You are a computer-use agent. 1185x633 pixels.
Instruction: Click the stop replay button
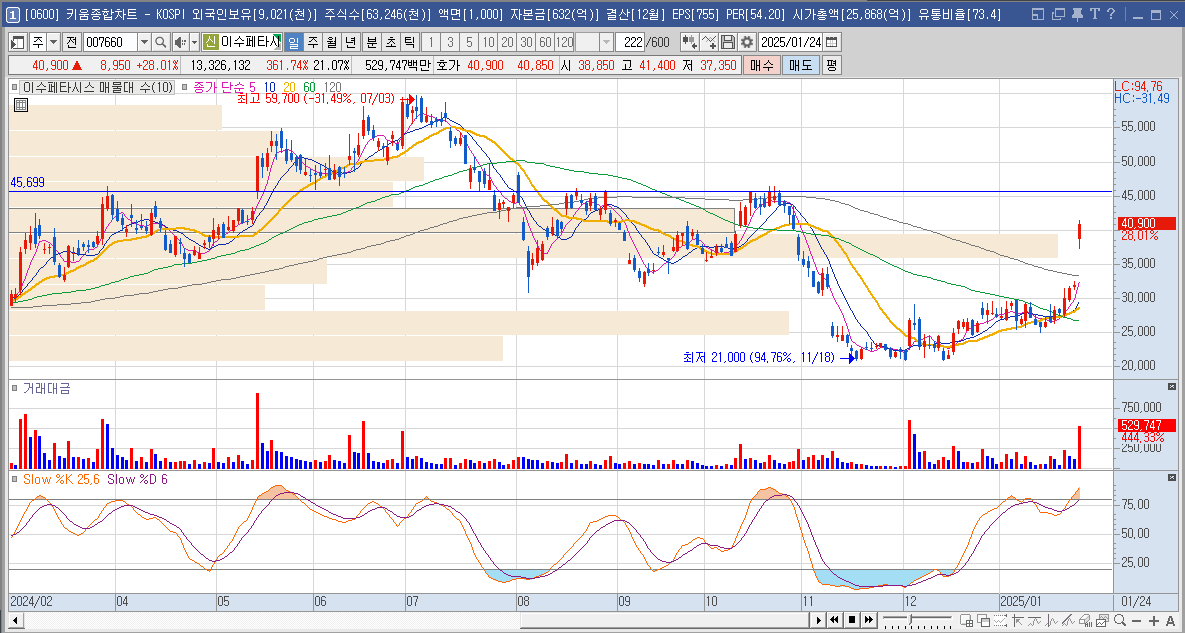(x=852, y=621)
